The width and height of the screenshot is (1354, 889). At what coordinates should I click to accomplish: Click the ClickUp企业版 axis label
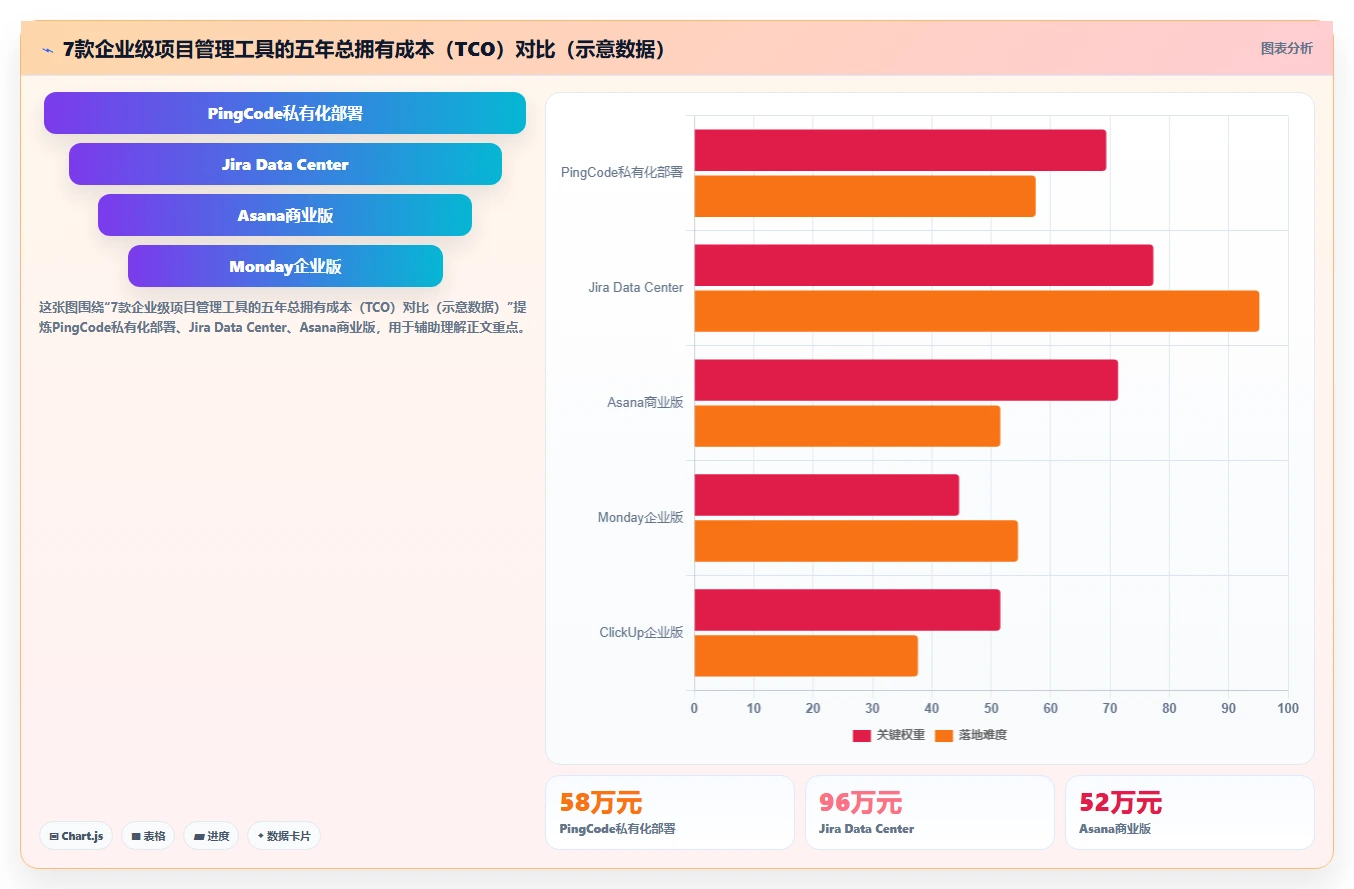pos(641,633)
